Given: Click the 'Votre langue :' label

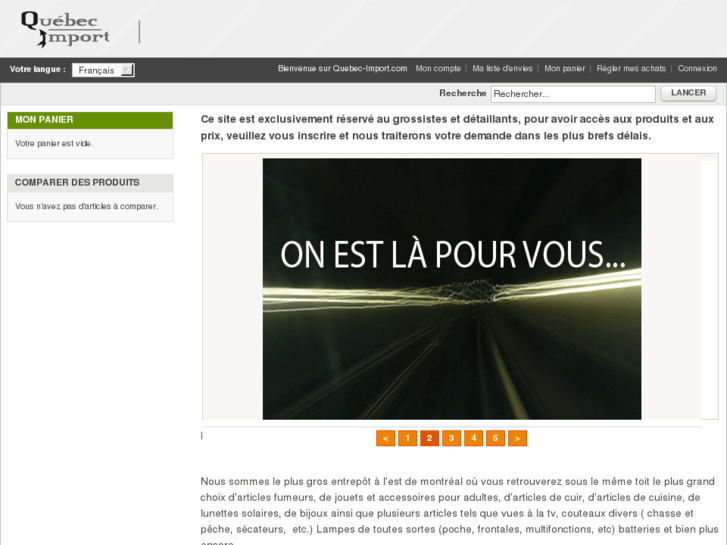Looking at the screenshot, I should [x=38, y=70].
